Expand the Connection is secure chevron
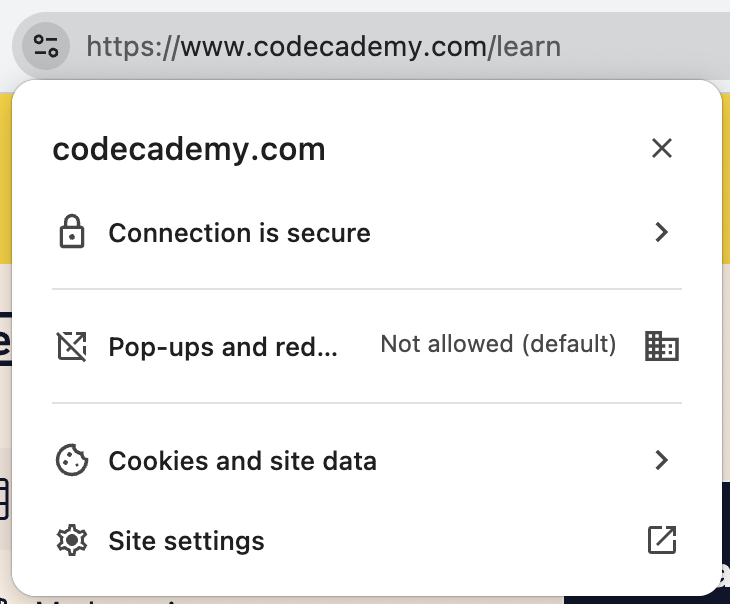 661,233
